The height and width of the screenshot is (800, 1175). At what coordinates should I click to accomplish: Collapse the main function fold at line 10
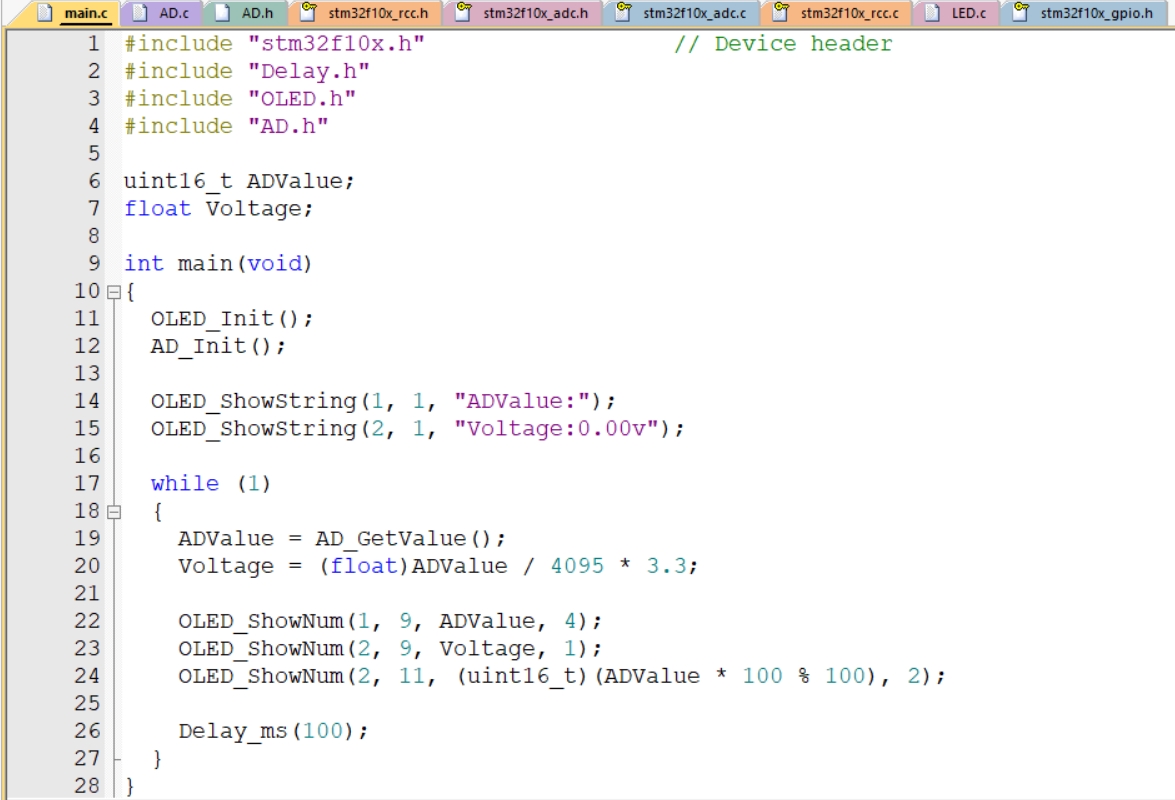(x=114, y=292)
